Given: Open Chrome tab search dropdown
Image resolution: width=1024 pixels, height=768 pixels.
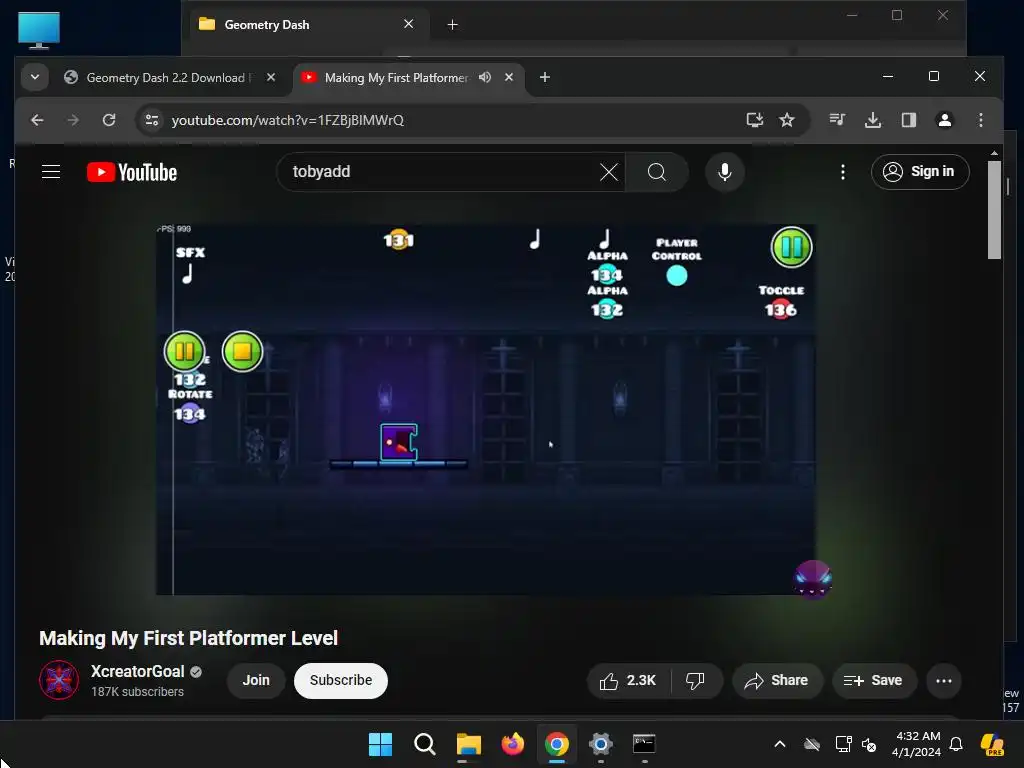Looking at the screenshot, I should coord(35,77).
